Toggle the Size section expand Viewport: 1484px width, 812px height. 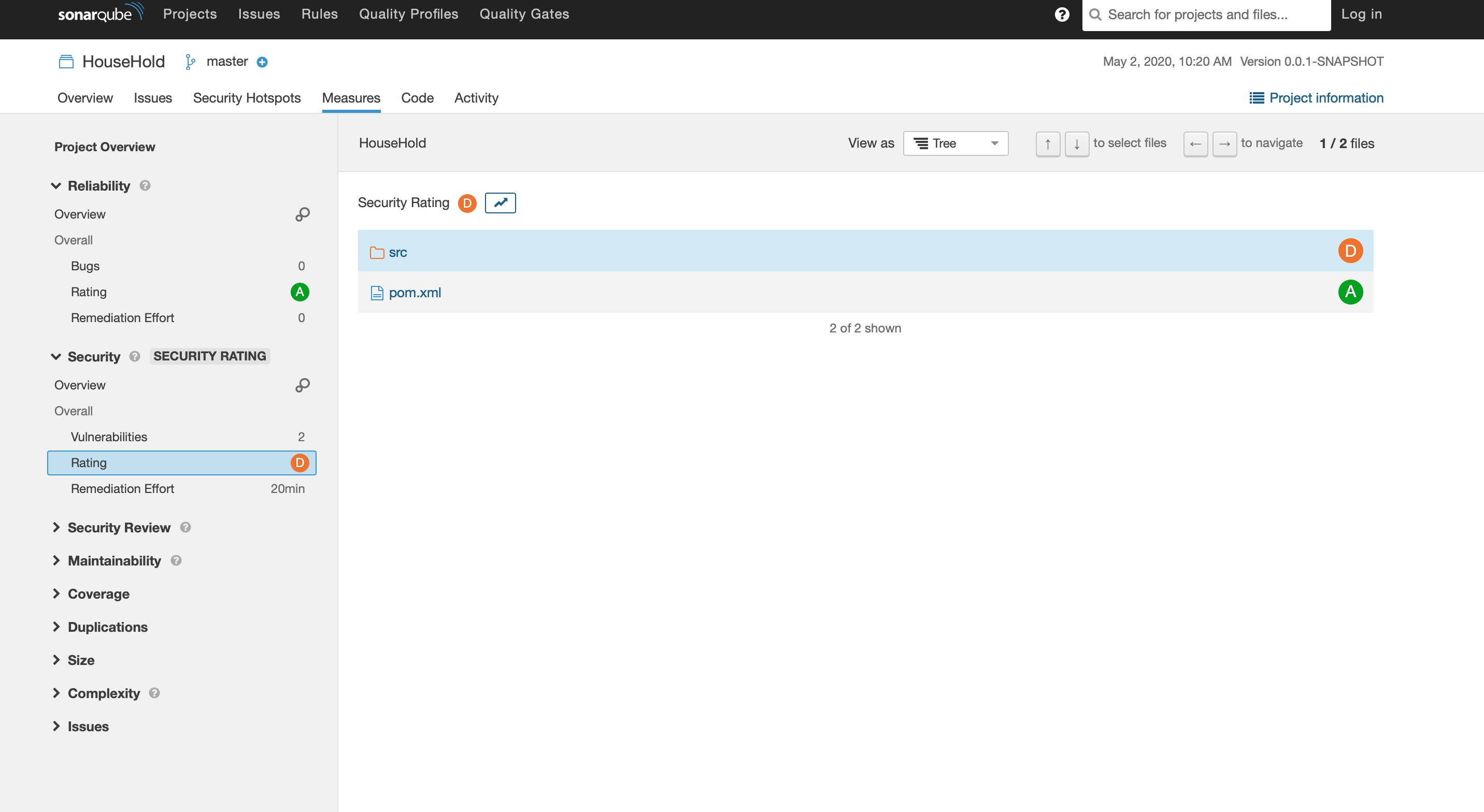[56, 660]
